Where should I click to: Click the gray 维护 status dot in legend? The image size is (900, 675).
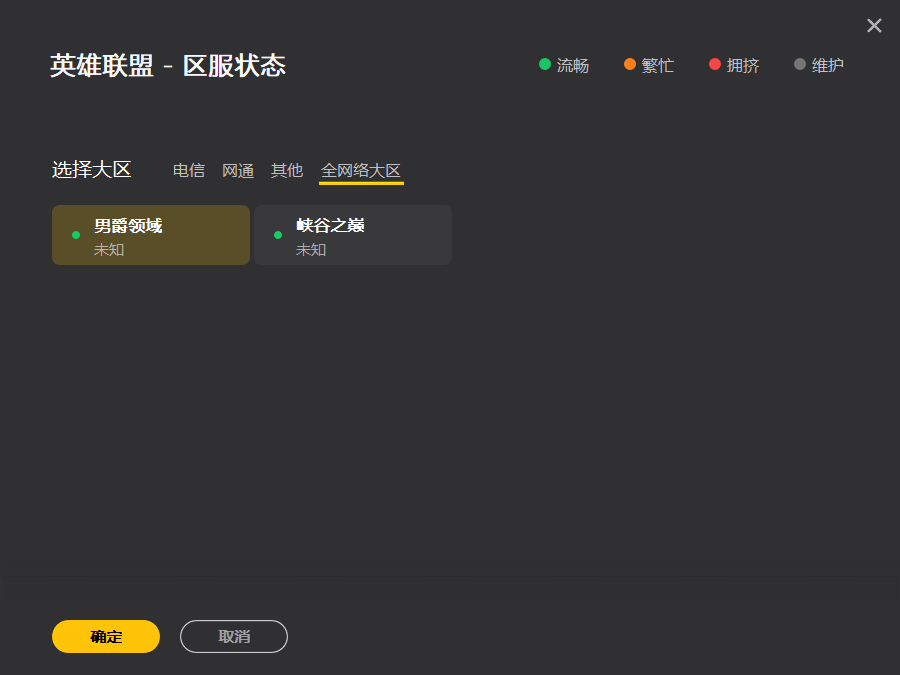coord(800,64)
